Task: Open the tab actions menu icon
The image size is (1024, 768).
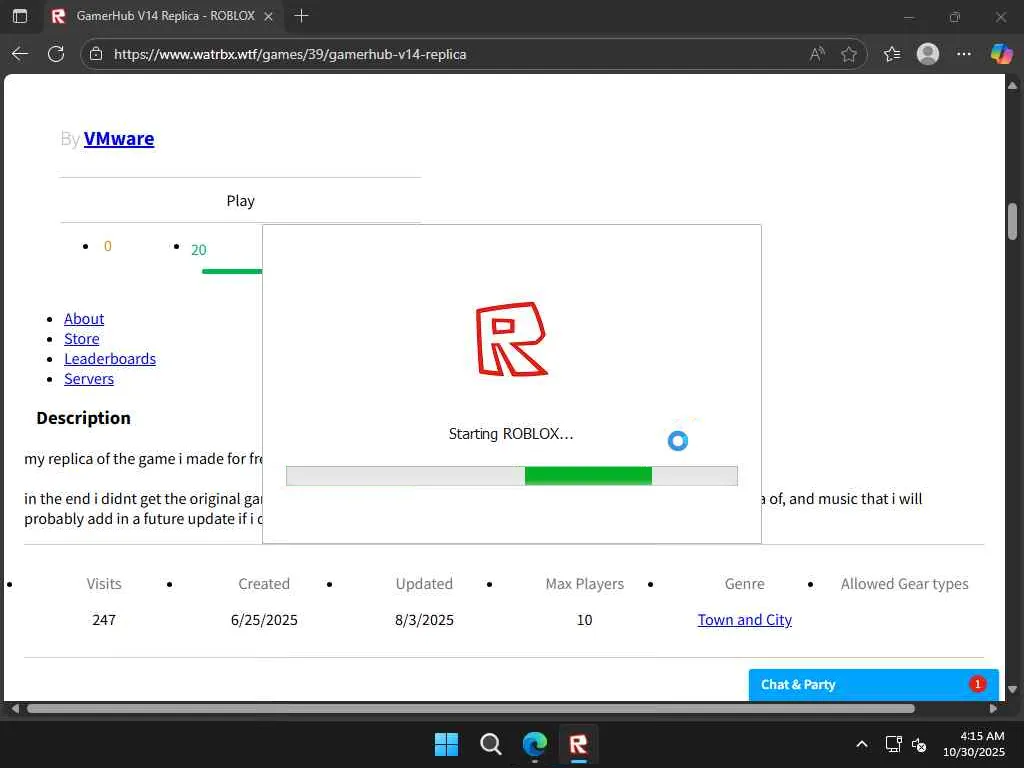Action: tap(20, 16)
